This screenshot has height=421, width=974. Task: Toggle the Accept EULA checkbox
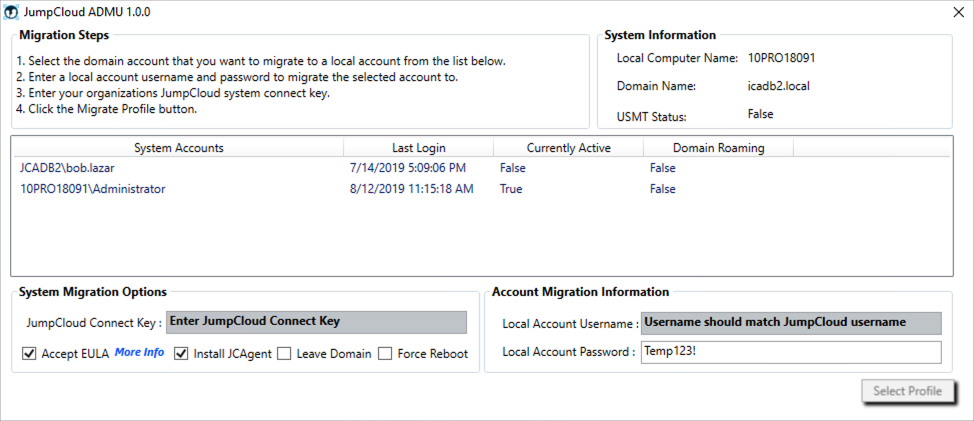[x=29, y=353]
